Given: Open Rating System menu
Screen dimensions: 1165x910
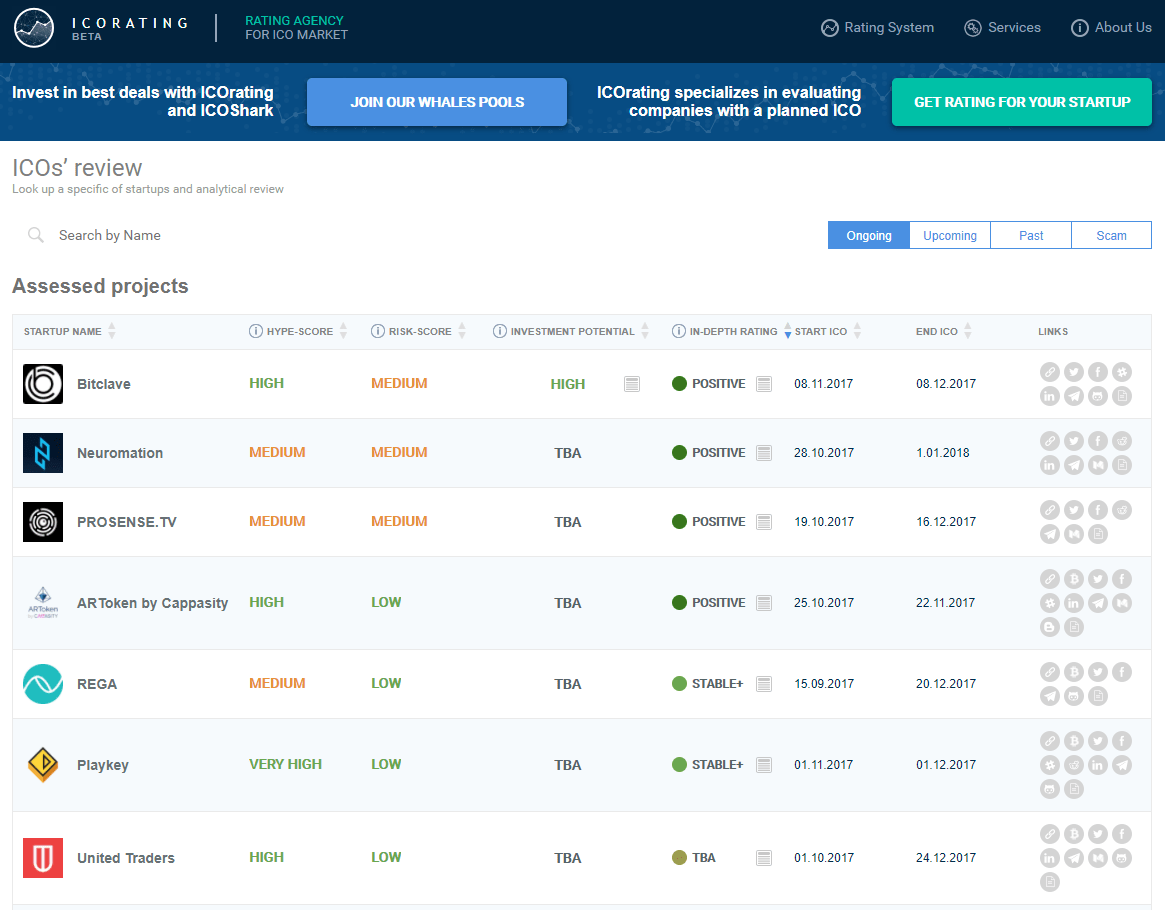Looking at the screenshot, I should pyautogui.click(x=877, y=27).
